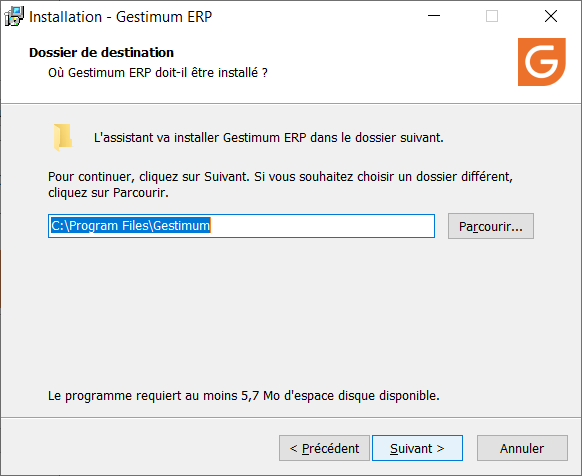582x476 pixels.
Task: Go back with the Précédent button
Action: pos(324,448)
